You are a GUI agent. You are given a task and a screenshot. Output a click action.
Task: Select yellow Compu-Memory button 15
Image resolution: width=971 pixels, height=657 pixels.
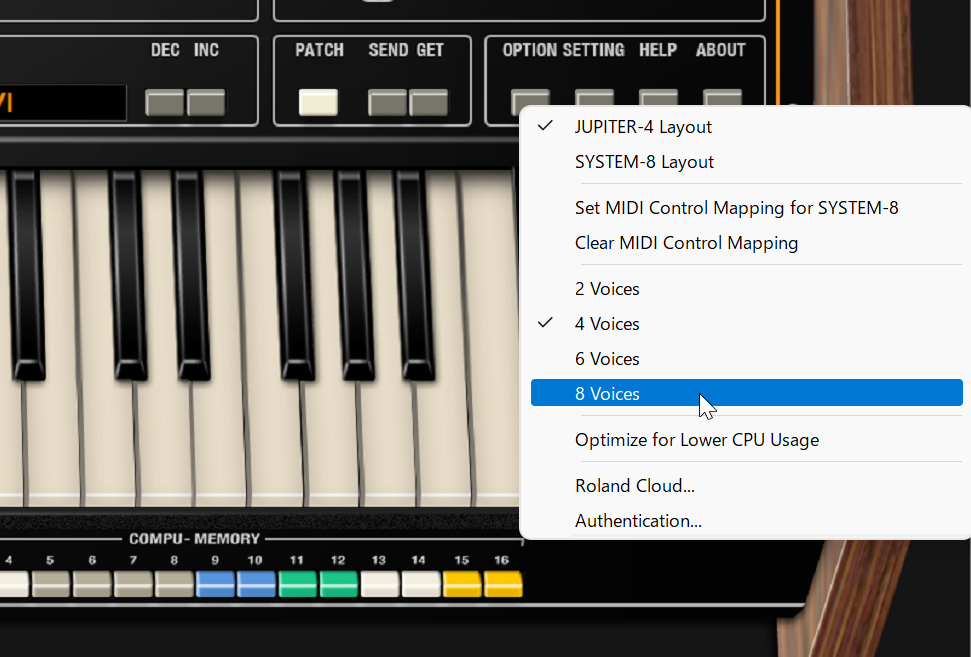462,584
